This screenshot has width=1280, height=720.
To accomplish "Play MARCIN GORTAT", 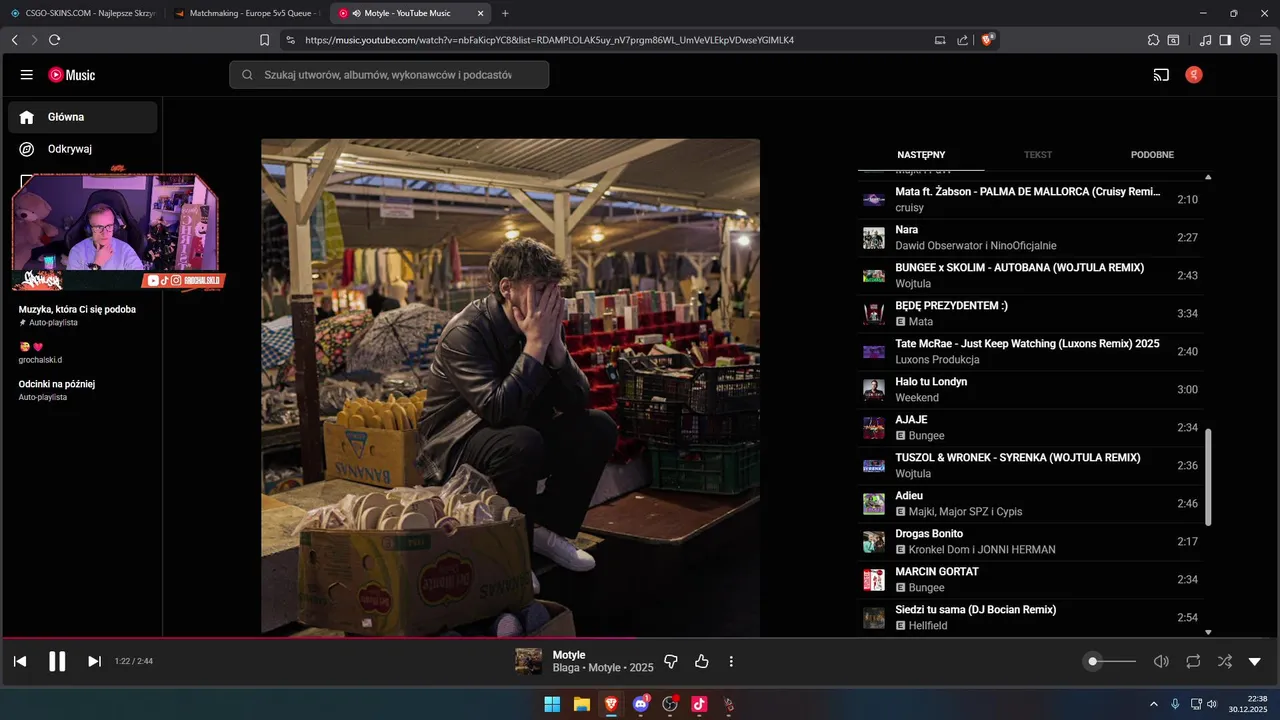I will coord(1030,579).
